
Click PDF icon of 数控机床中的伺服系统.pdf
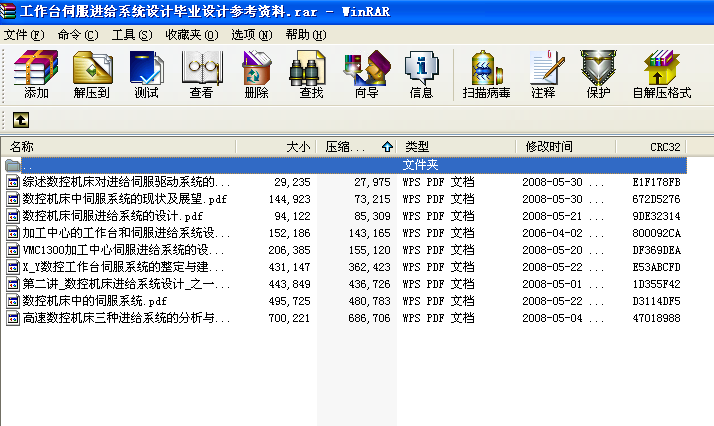[13, 301]
